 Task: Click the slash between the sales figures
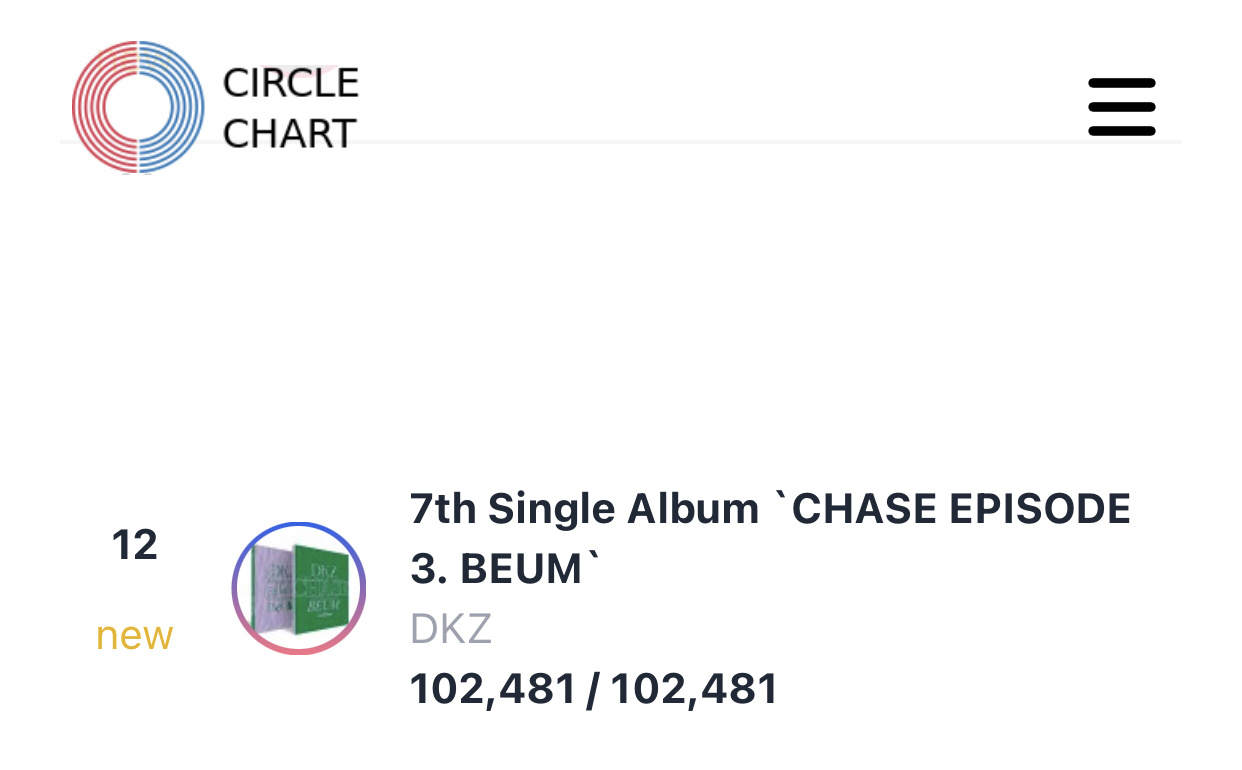coord(594,689)
